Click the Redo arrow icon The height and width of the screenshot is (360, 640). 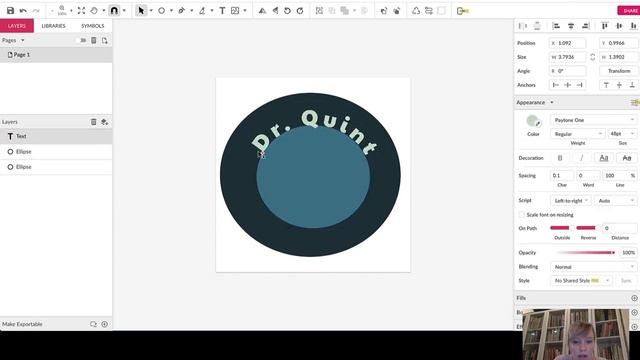tap(36, 11)
